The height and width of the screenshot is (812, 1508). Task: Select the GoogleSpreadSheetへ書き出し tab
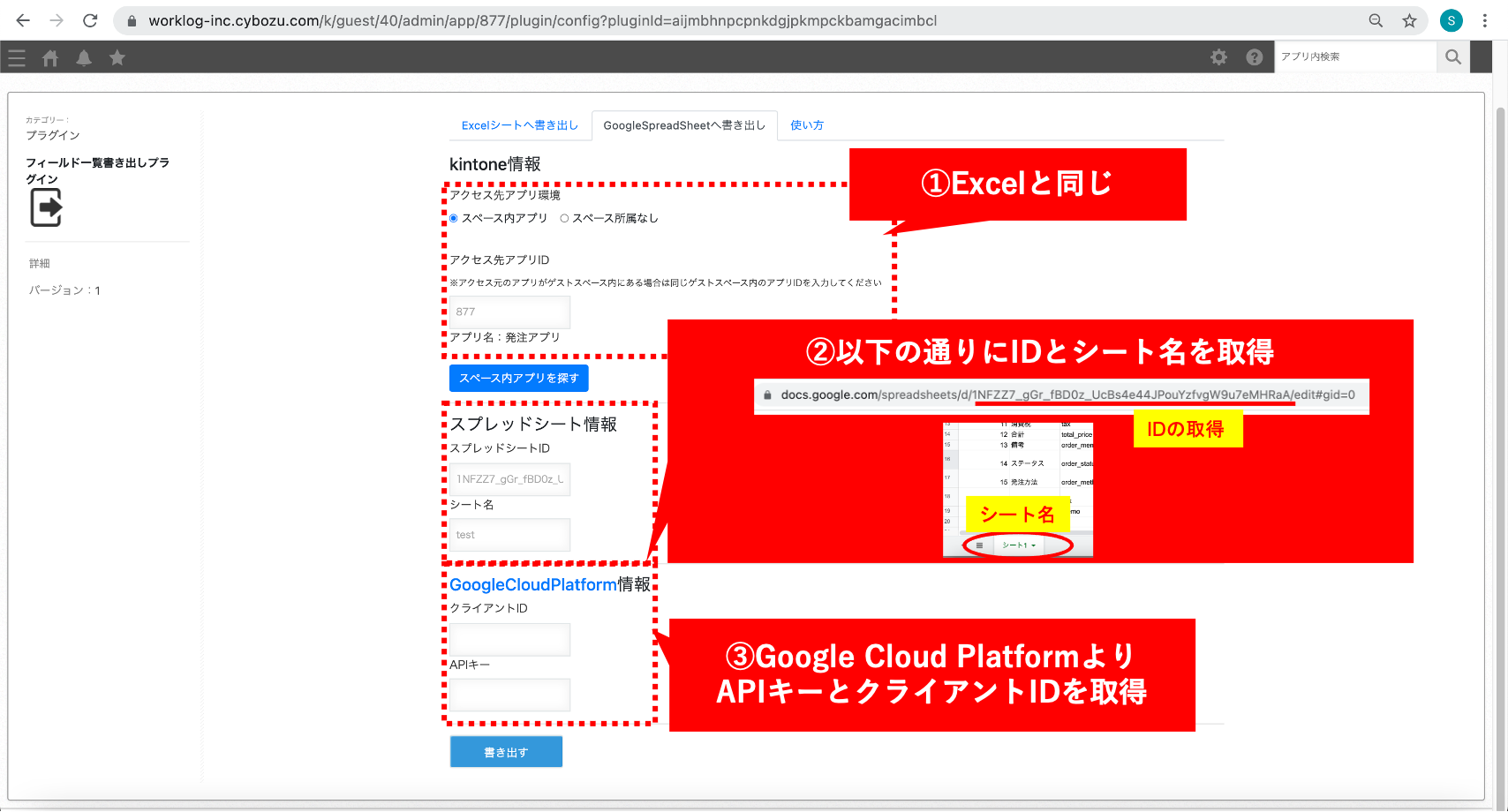[x=684, y=125]
